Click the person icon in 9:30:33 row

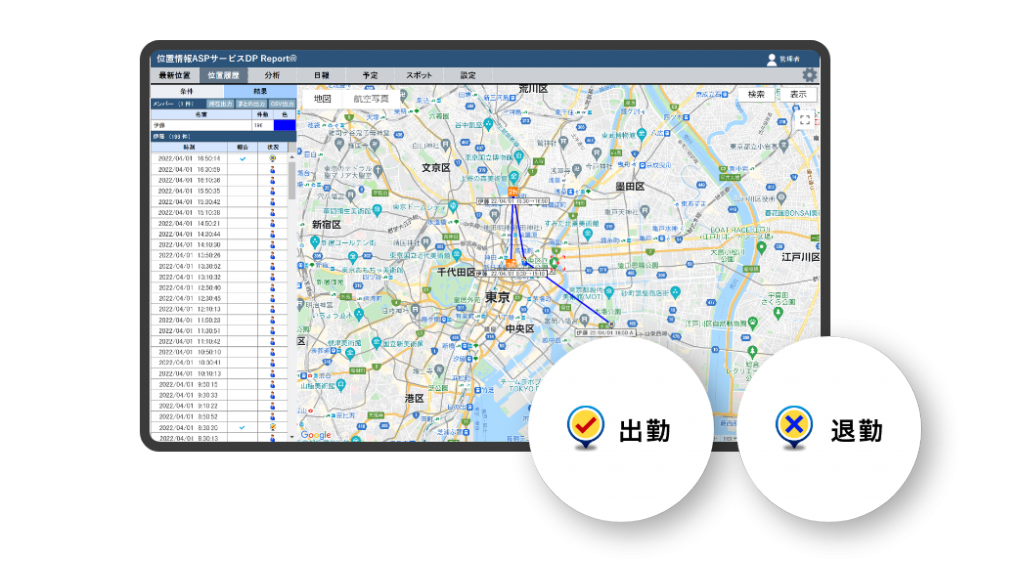pyautogui.click(x=273, y=395)
